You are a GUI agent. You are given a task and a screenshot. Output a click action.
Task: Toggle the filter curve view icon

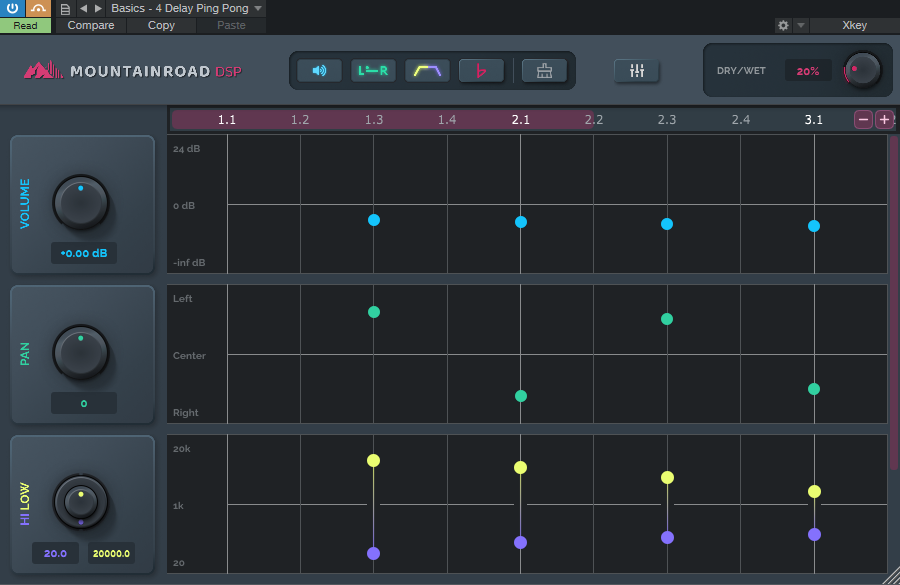[x=427, y=70]
